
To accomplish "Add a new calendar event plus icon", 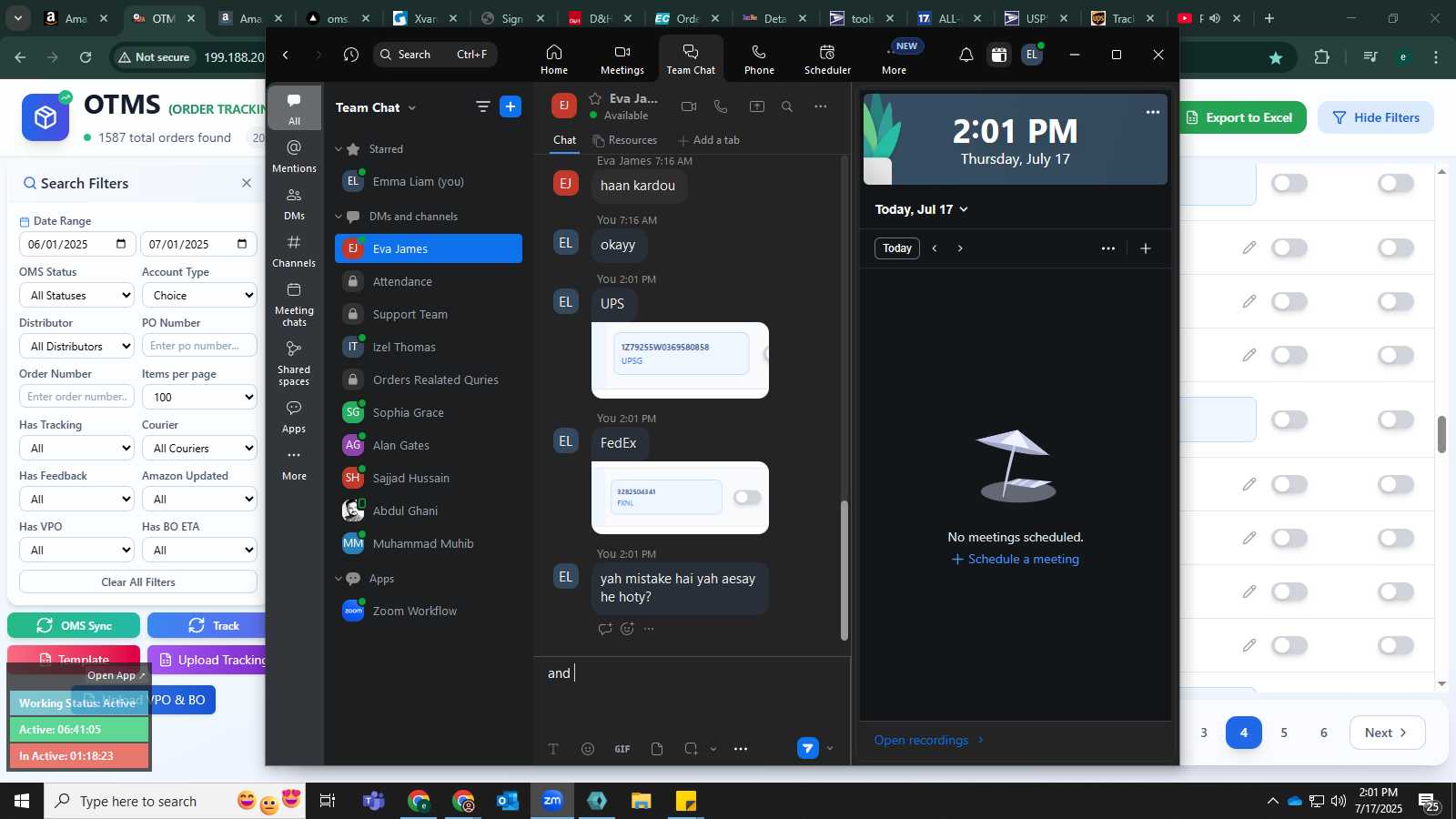I will 1146,248.
